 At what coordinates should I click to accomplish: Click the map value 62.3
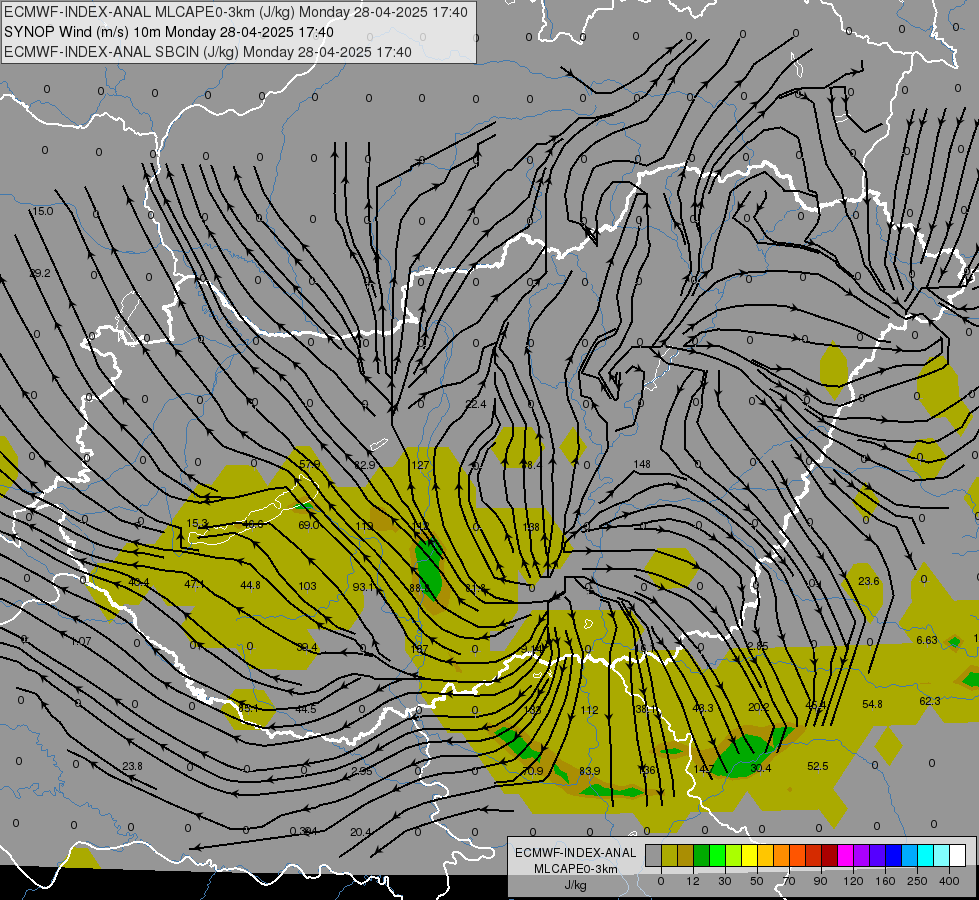[930, 701]
